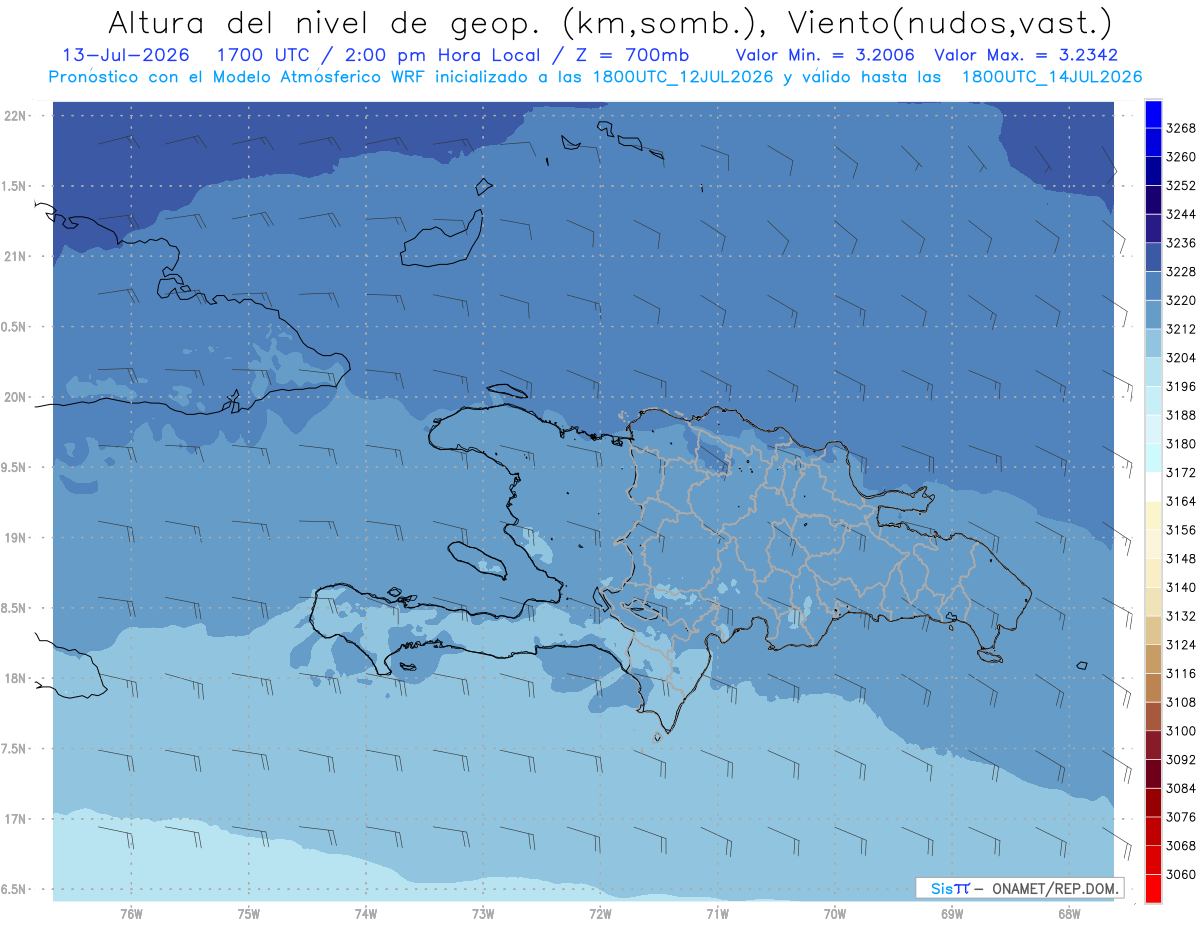Viewport: 1200px width, 927px height.
Task: Click the 3132 colorbar value
Action: [1180, 616]
